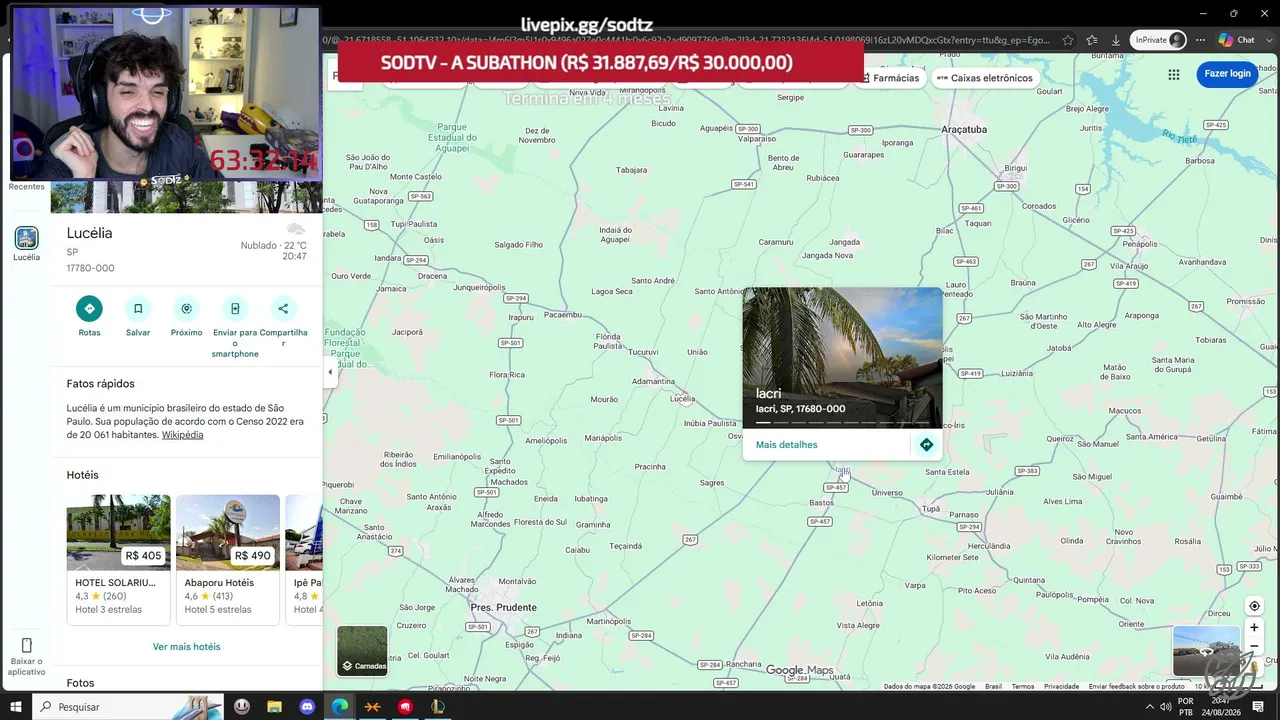Click the Dracena label on the map

pos(432,275)
